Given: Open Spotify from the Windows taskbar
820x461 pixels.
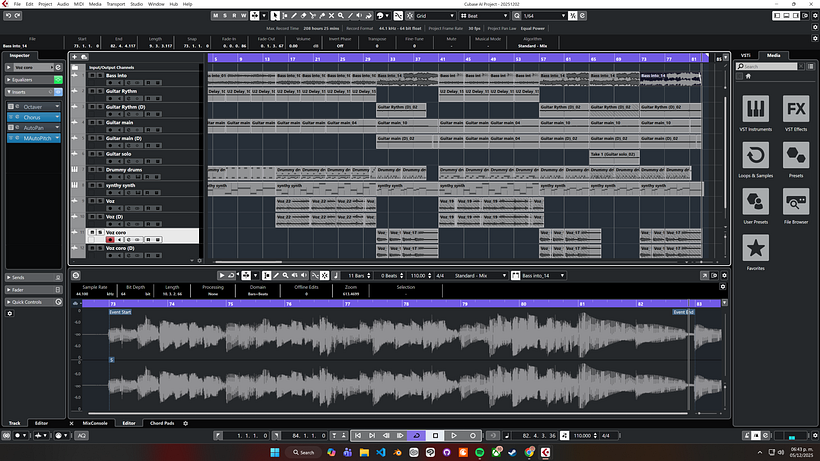Looking at the screenshot, I should (480, 453).
